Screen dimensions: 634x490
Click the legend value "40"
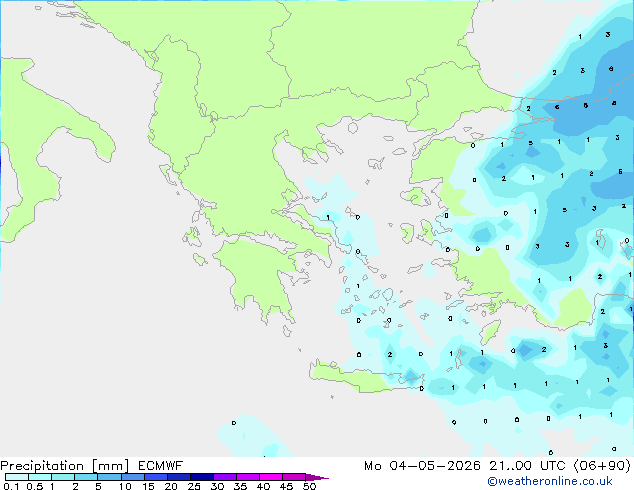point(263,486)
